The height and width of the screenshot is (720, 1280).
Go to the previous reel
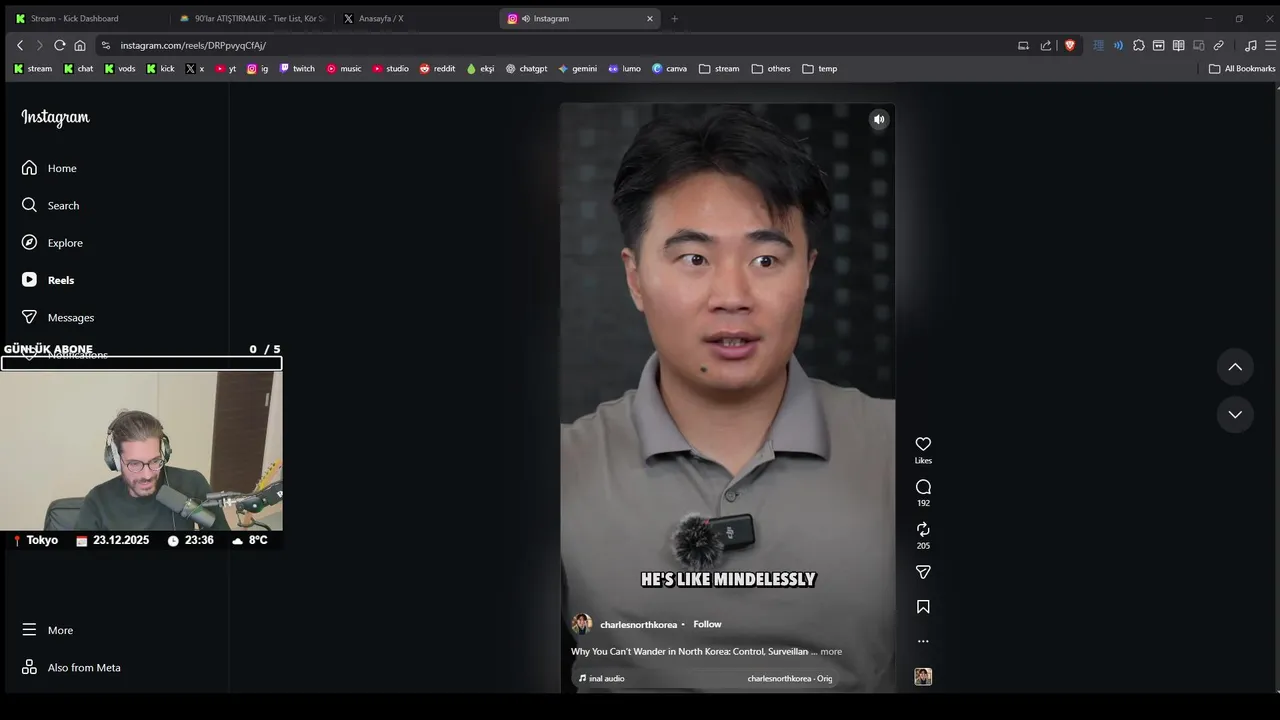[x=1235, y=367]
